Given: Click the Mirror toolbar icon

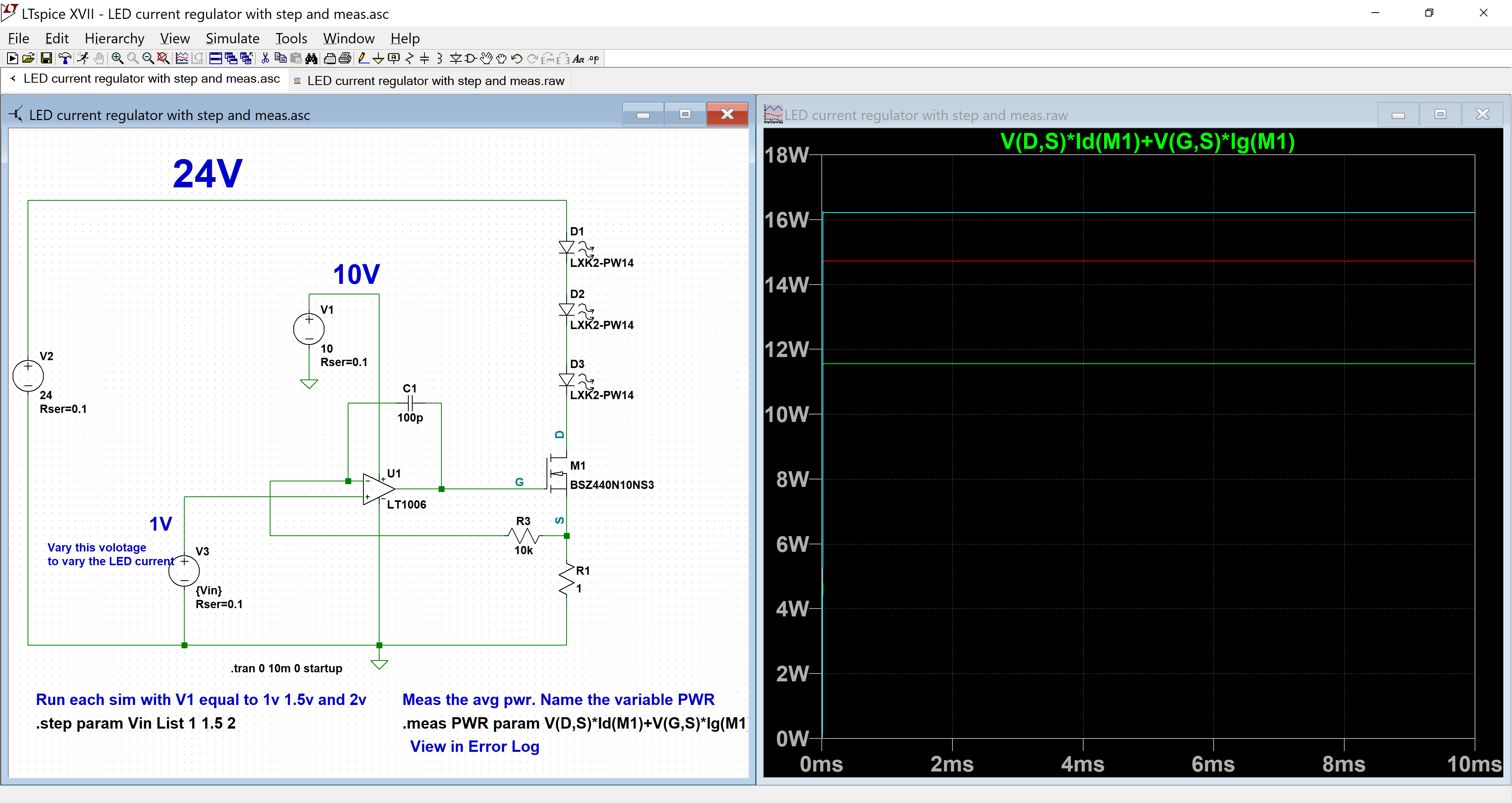Looking at the screenshot, I should click(x=563, y=59).
